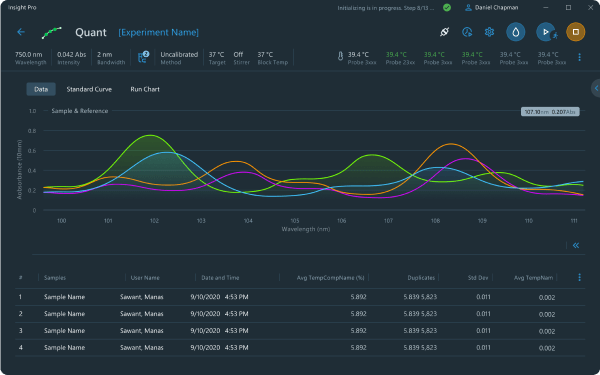
Task: Select Sample Name in row 3
Action: [x=64, y=331]
